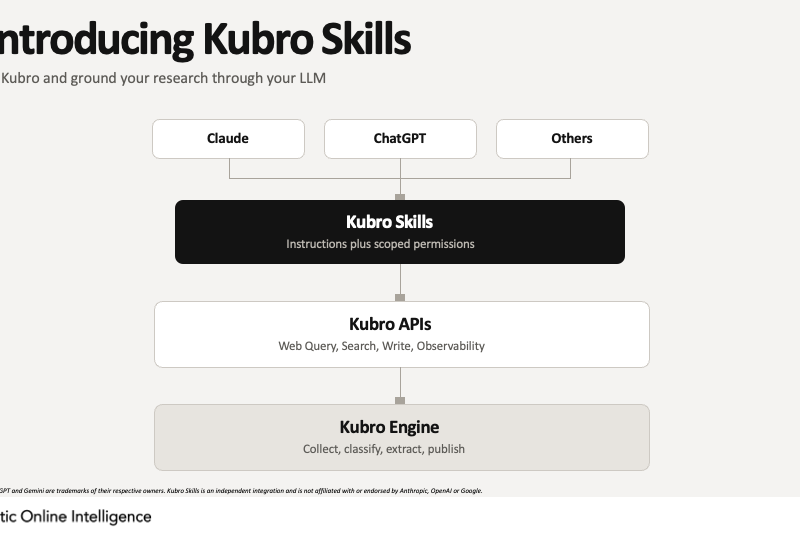The image size is (800, 540).
Task: Click the 'ntroducing Kubro Skills' slide title
Action: pyautogui.click(x=205, y=39)
